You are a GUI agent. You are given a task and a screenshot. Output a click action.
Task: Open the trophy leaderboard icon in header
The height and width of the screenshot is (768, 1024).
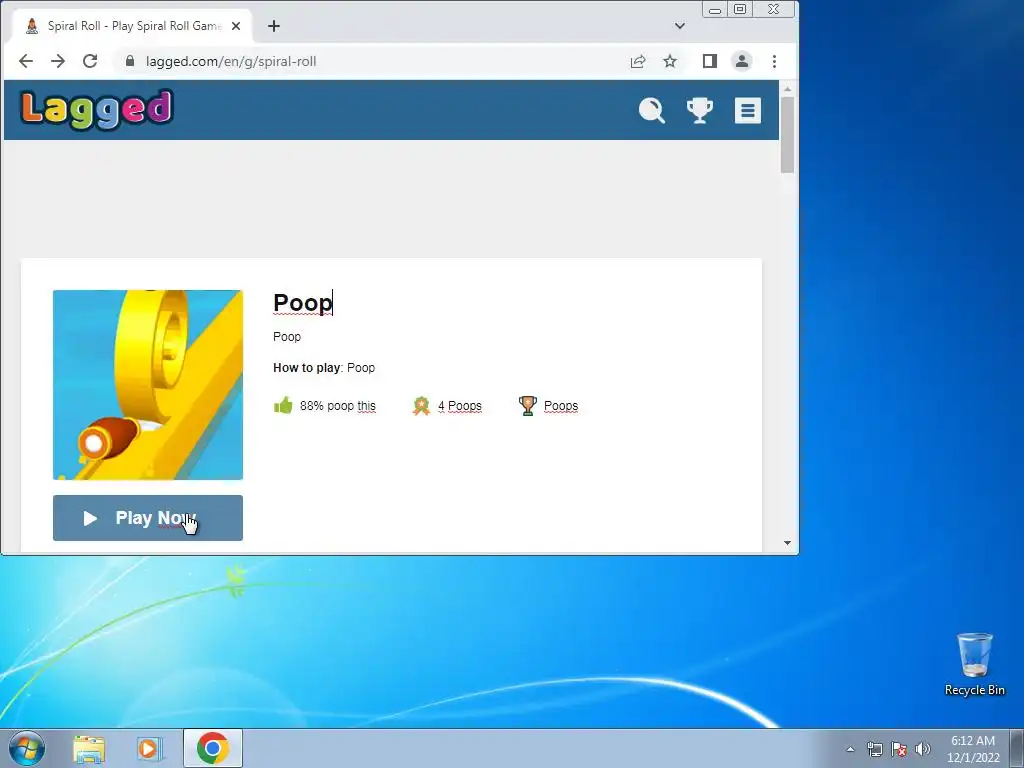699,110
